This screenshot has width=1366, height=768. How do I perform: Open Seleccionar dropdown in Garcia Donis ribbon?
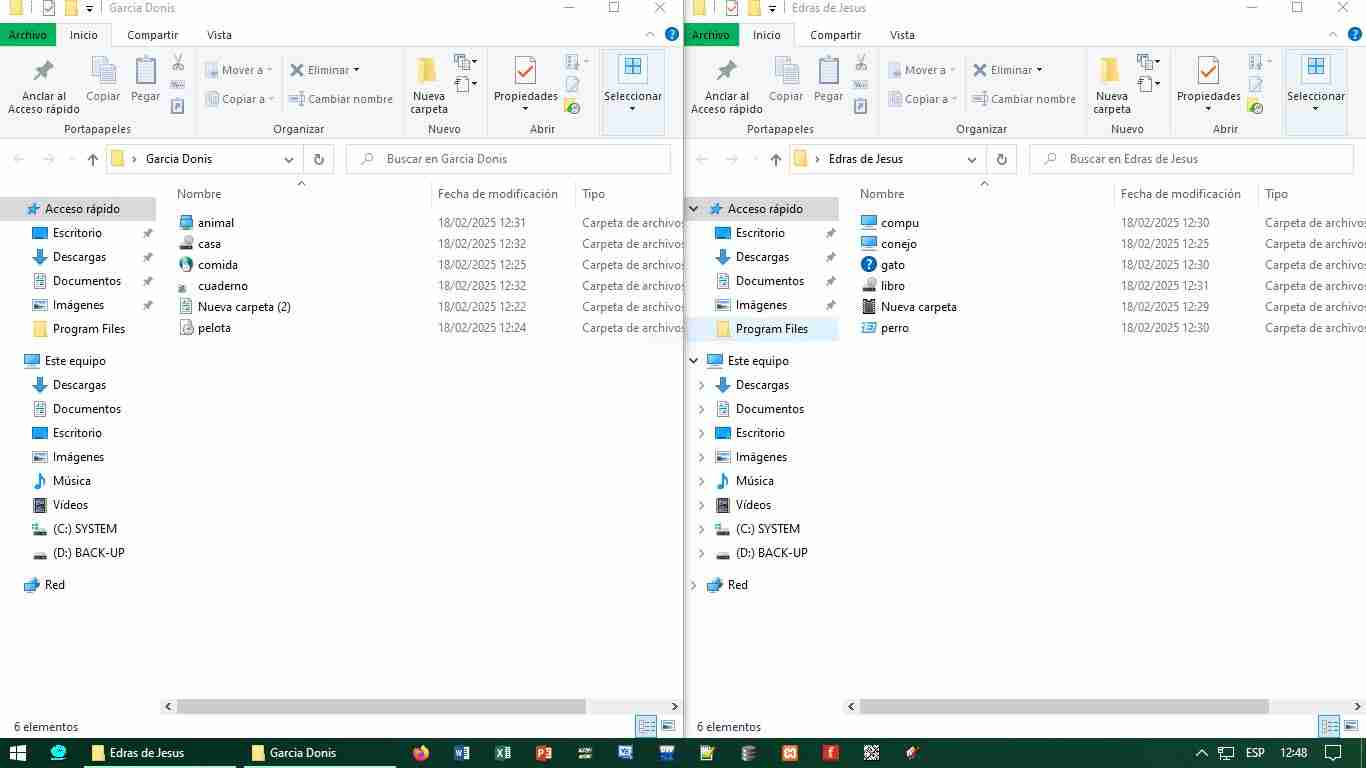633,92
